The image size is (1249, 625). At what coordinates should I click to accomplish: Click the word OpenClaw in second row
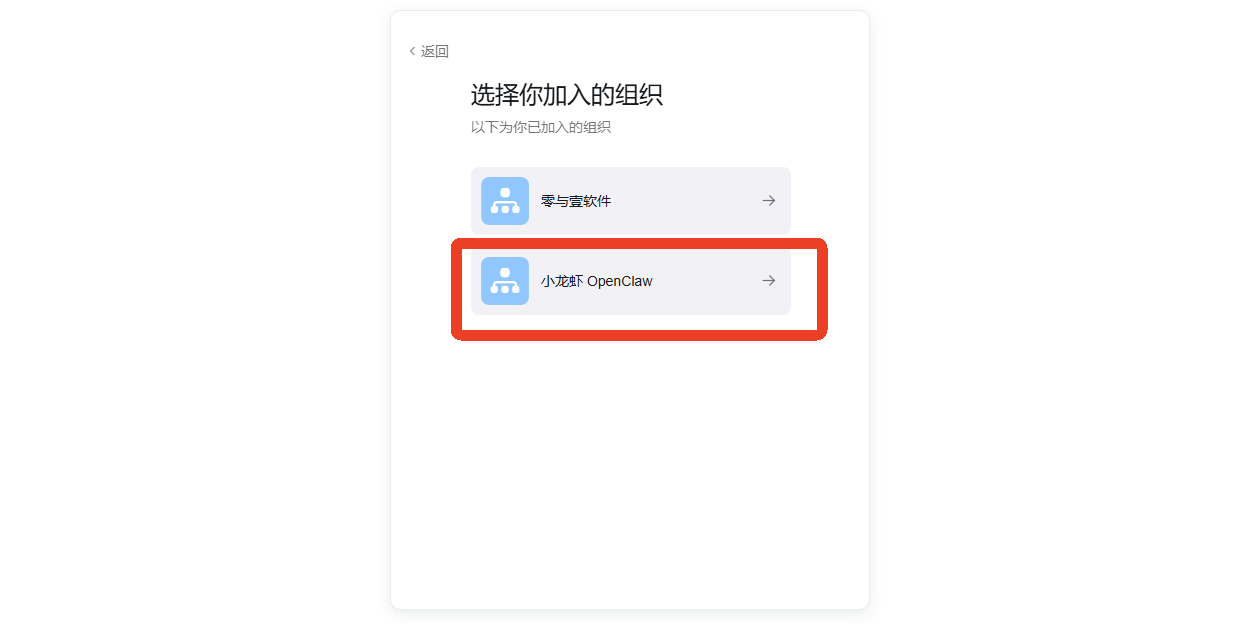click(x=620, y=281)
